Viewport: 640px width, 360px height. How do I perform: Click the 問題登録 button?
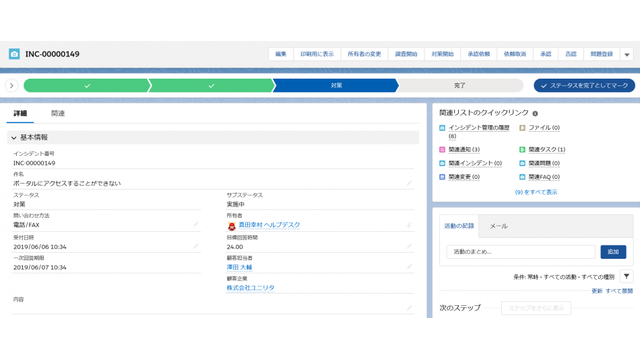[602, 54]
